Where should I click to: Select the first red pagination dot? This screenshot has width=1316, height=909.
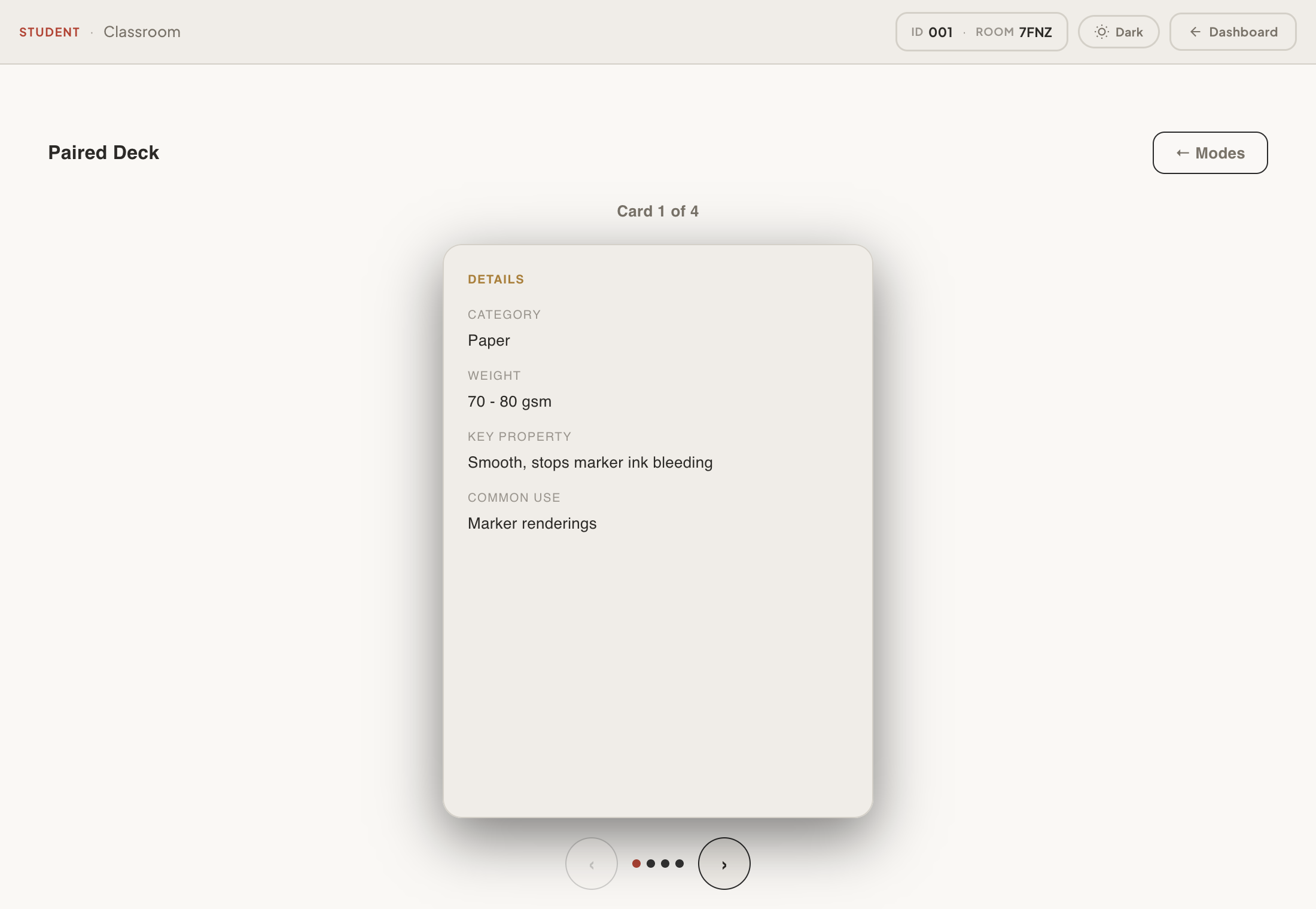636,864
